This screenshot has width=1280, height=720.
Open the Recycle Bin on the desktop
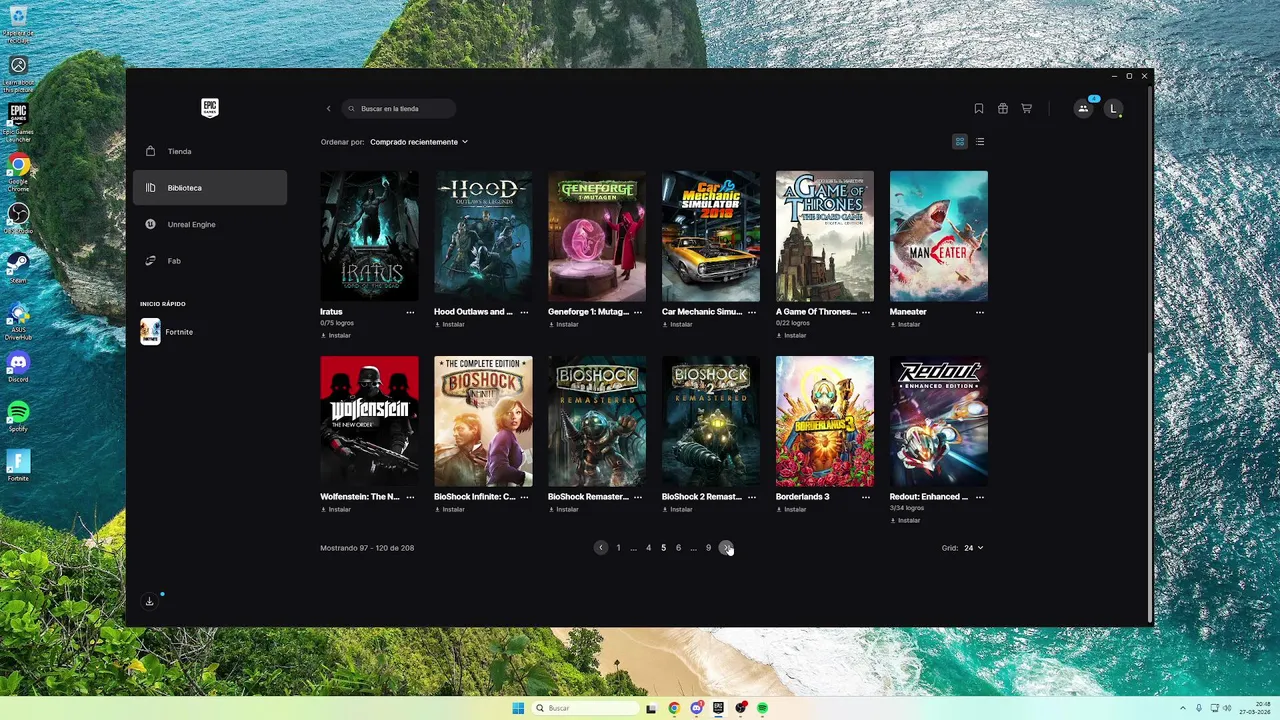click(18, 24)
